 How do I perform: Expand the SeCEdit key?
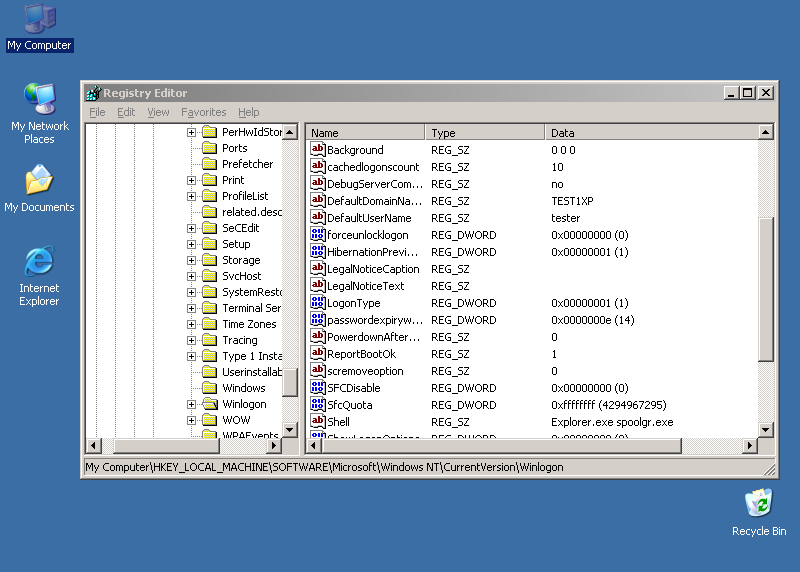click(191, 228)
